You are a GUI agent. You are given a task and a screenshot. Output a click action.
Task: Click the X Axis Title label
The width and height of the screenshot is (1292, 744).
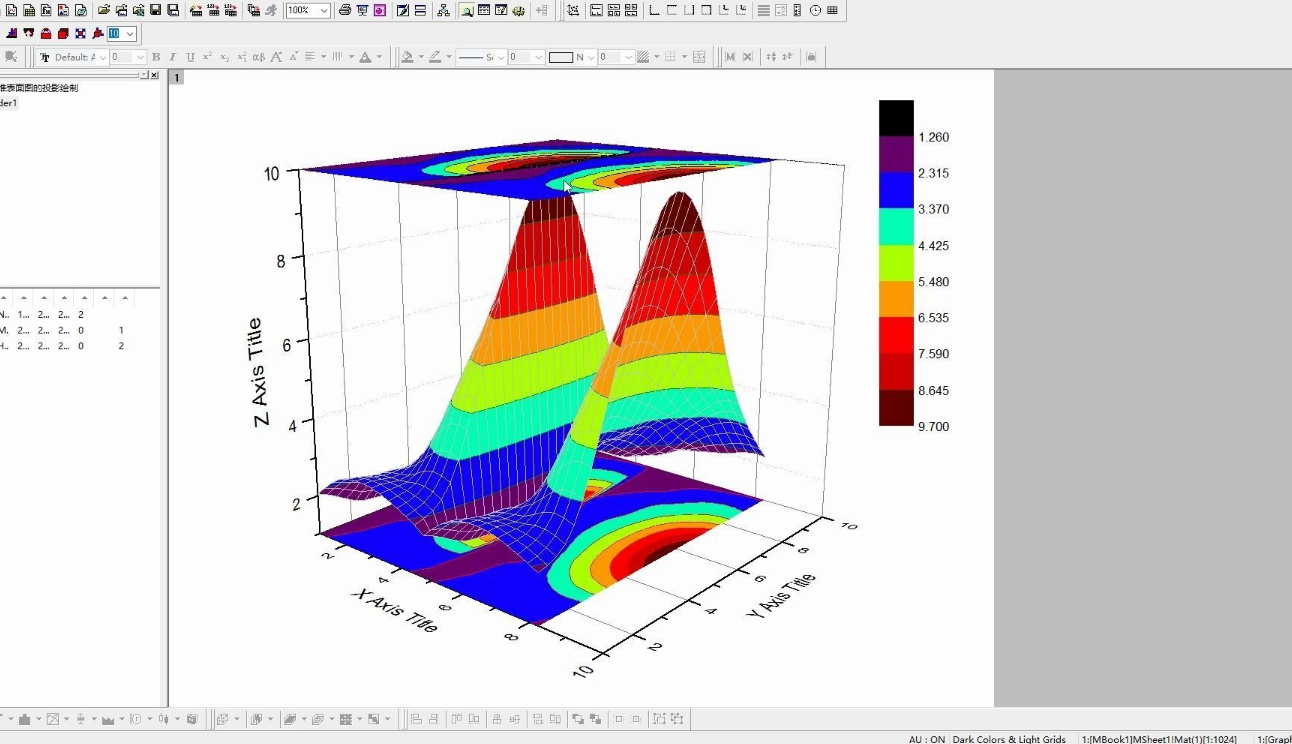(x=394, y=609)
